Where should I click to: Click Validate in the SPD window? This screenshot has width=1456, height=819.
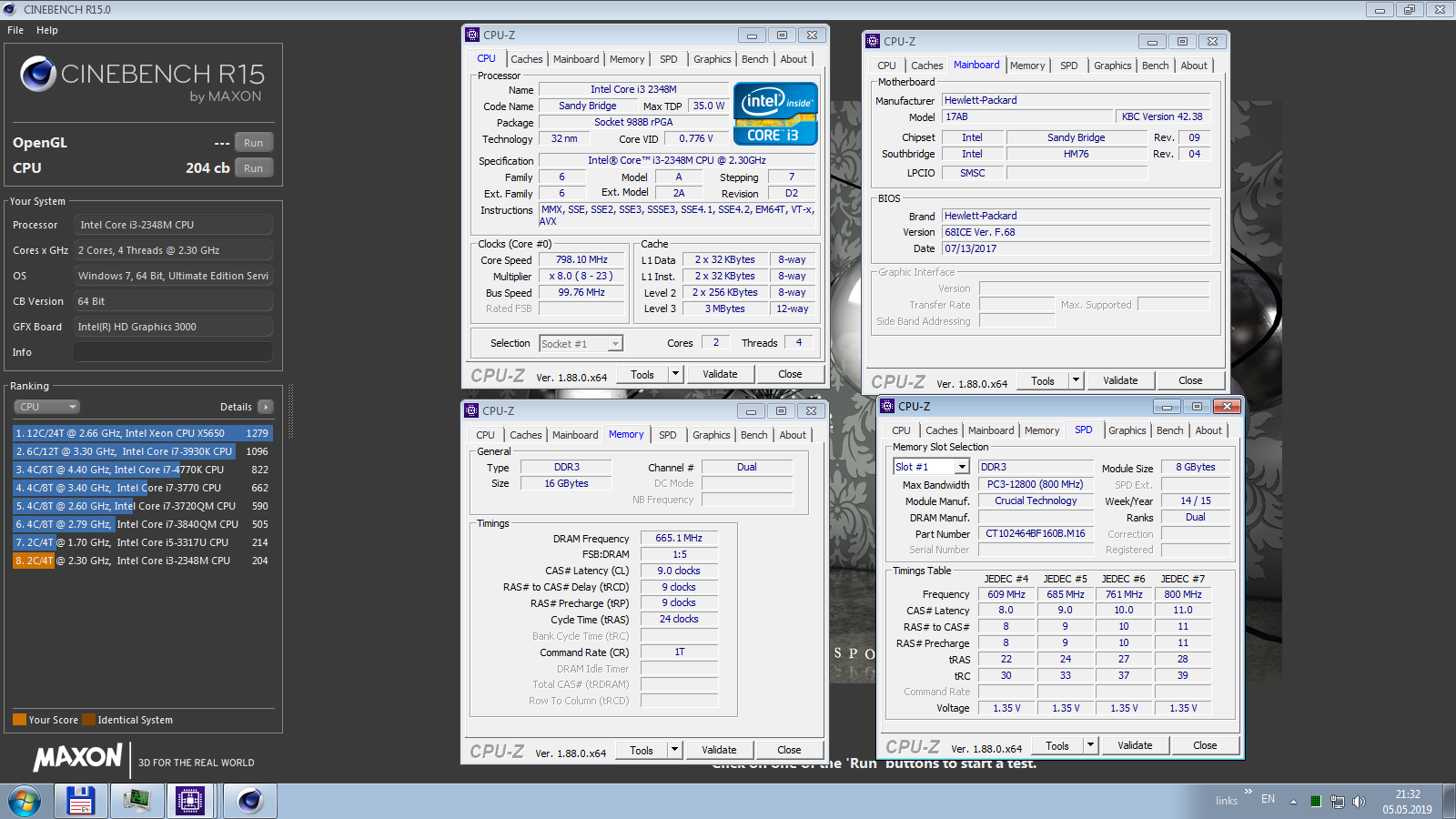click(x=1135, y=745)
